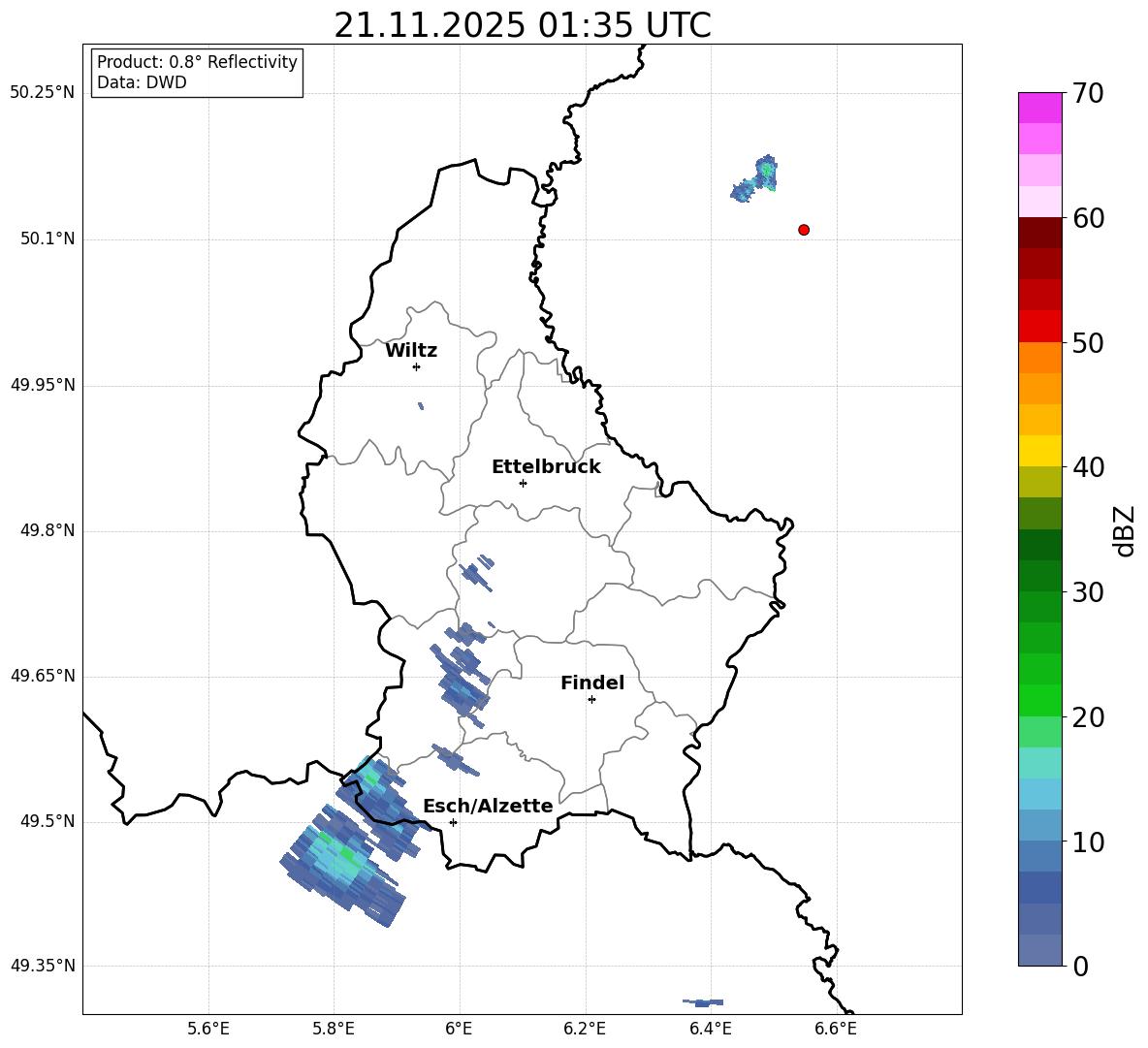This screenshot has width=1148, height=1048.
Task: Click the Ettelbruck cross marker
Action: click(x=523, y=483)
